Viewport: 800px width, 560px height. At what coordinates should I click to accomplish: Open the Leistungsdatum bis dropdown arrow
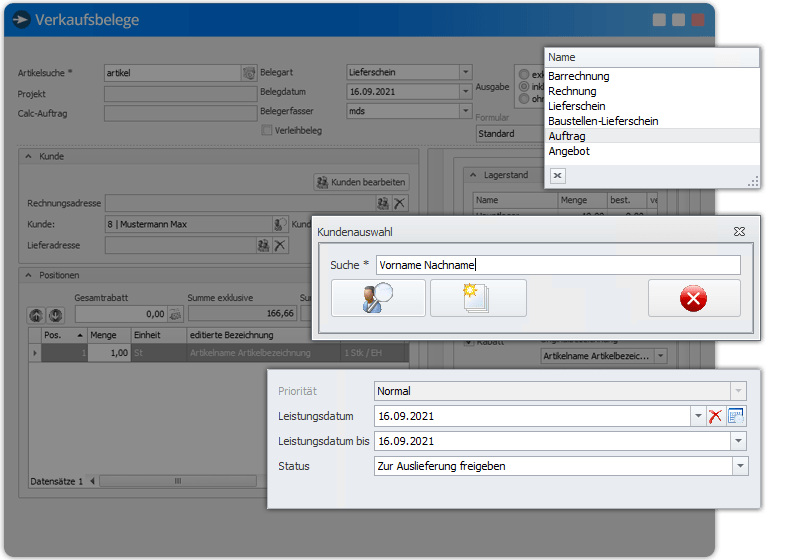[x=738, y=441]
